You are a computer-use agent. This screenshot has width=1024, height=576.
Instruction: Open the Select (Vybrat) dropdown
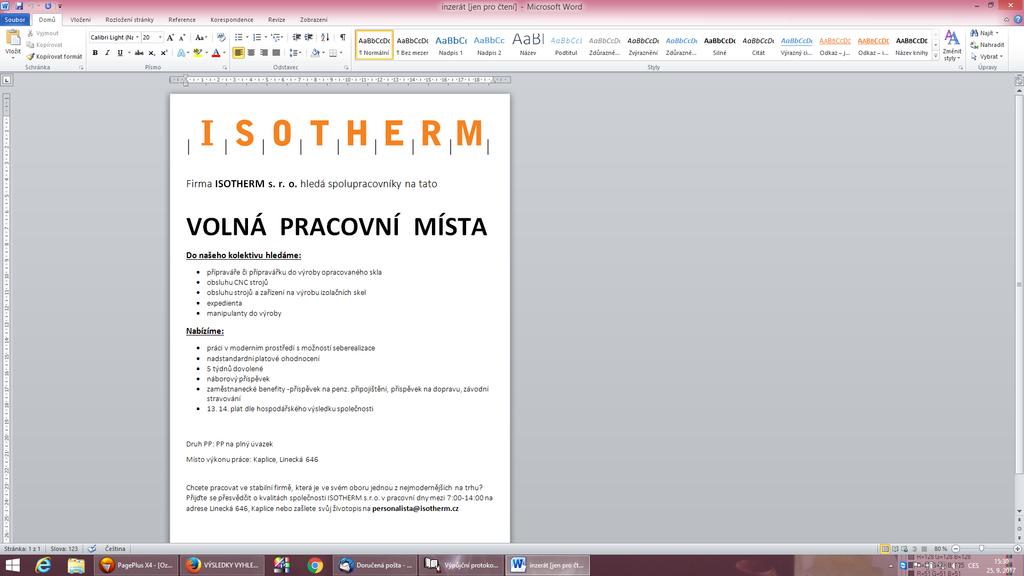click(987, 57)
